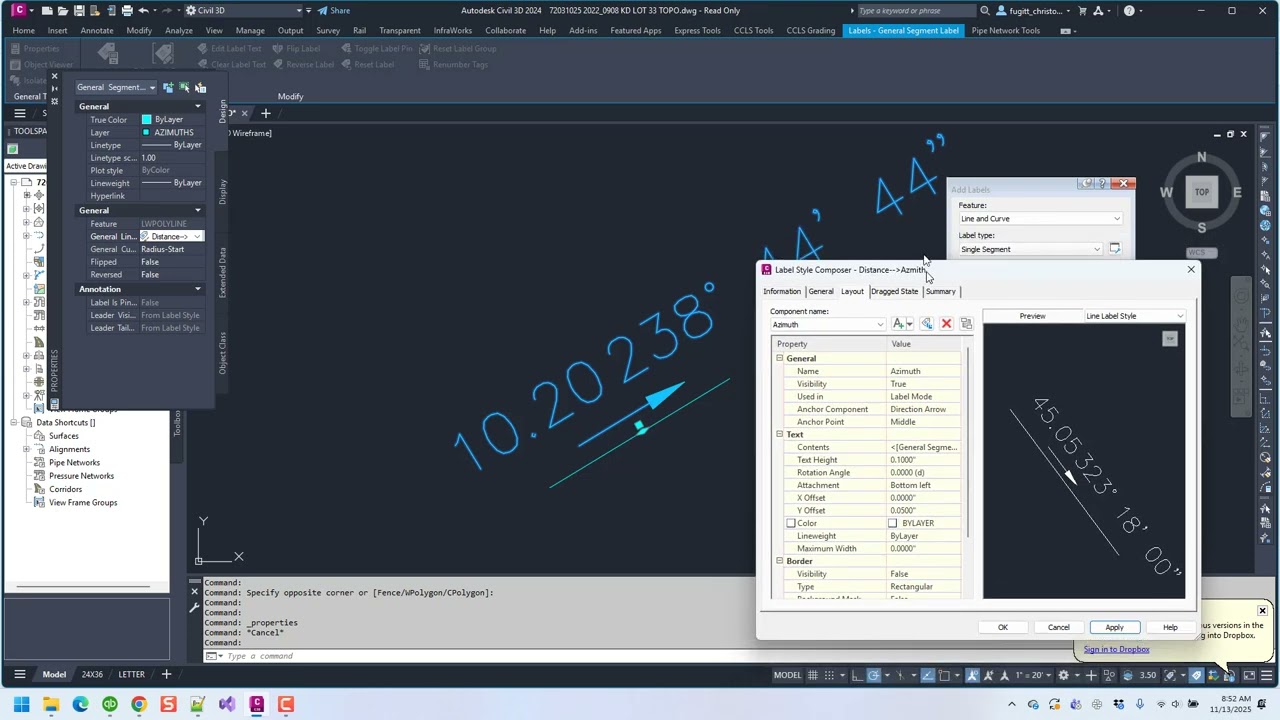Toggle snap mode dots icon in status bar
Image resolution: width=1280 pixels, height=720 pixels.
[x=830, y=675]
